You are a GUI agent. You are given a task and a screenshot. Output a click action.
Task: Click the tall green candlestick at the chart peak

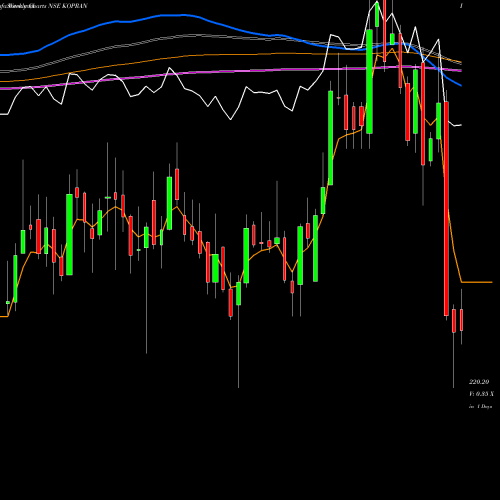tap(369, 82)
